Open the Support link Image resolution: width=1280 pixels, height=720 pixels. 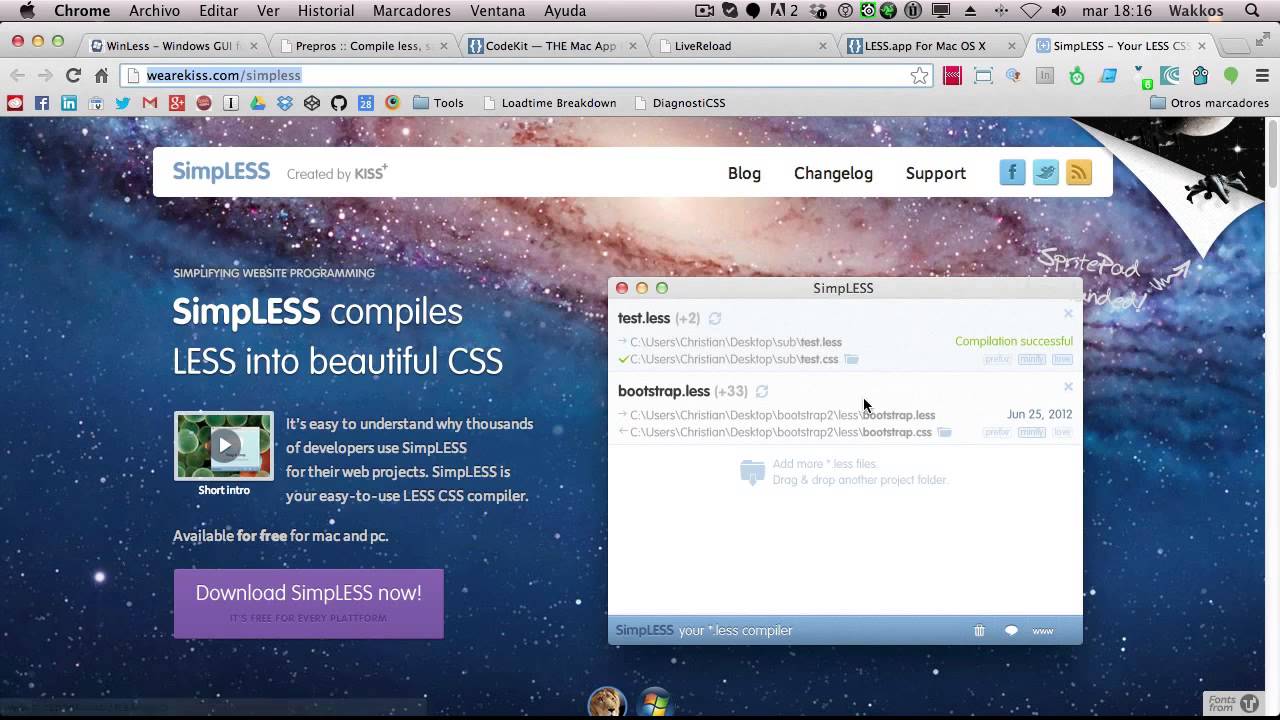(935, 173)
